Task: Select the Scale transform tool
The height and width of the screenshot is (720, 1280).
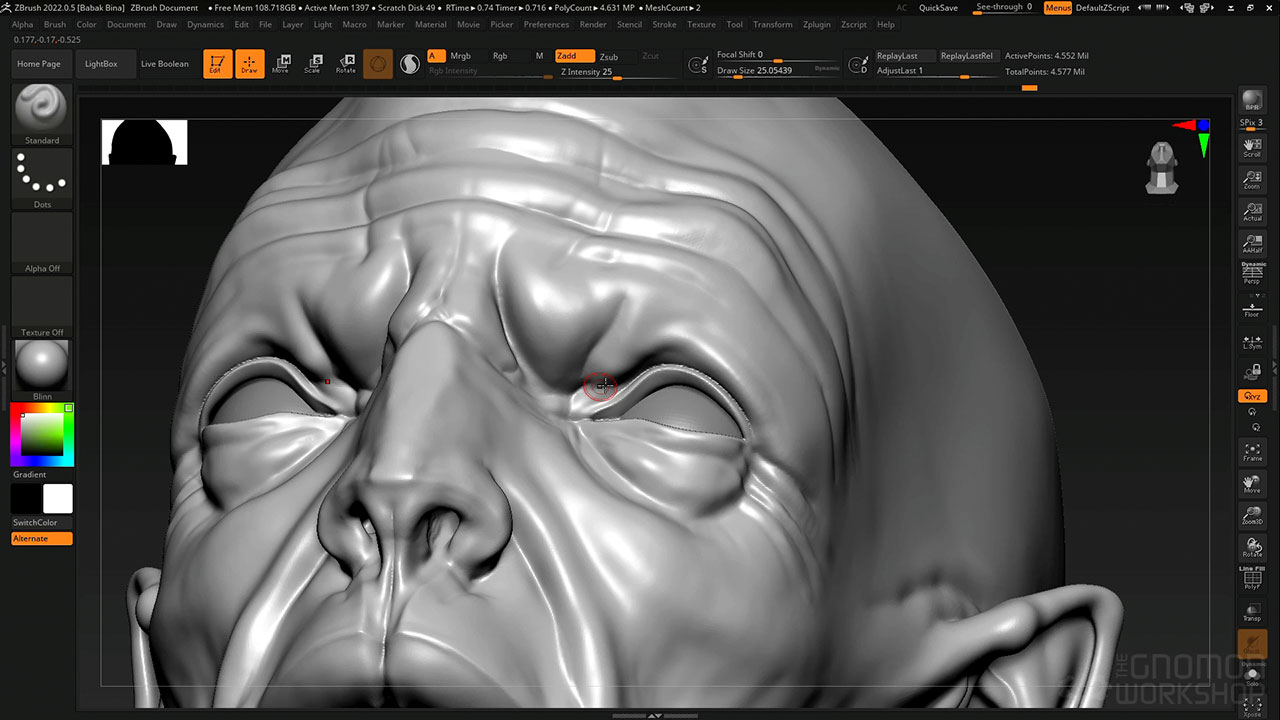Action: click(313, 64)
